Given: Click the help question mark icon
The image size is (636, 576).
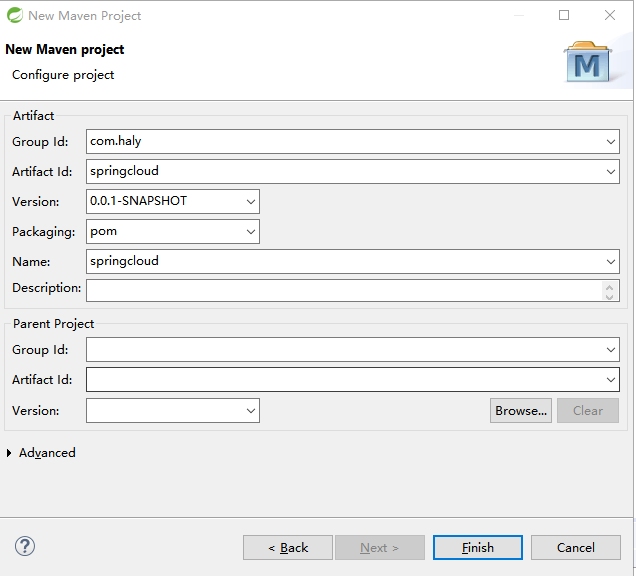Looking at the screenshot, I should tap(25, 546).
